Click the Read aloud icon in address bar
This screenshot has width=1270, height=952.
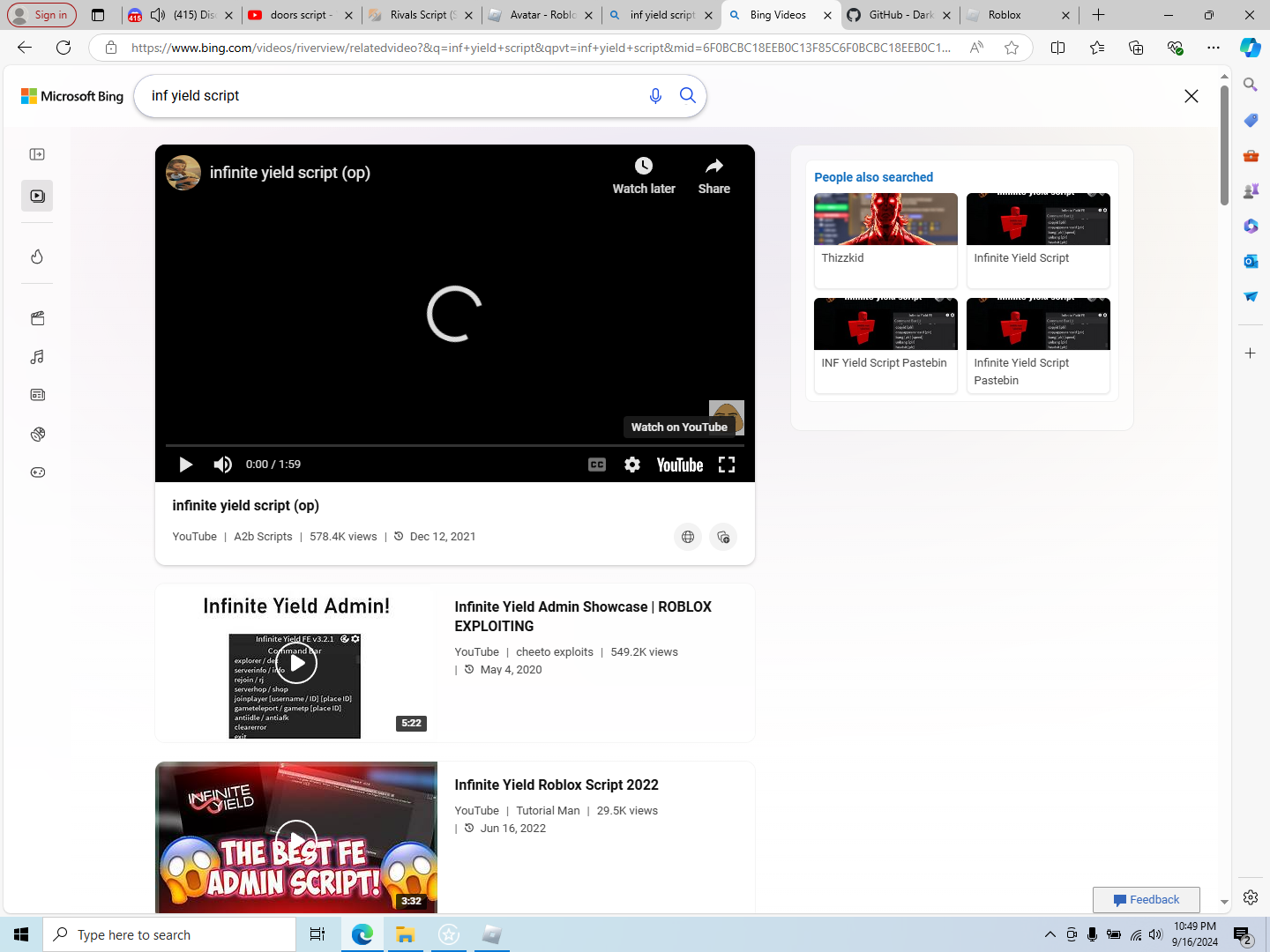(976, 48)
